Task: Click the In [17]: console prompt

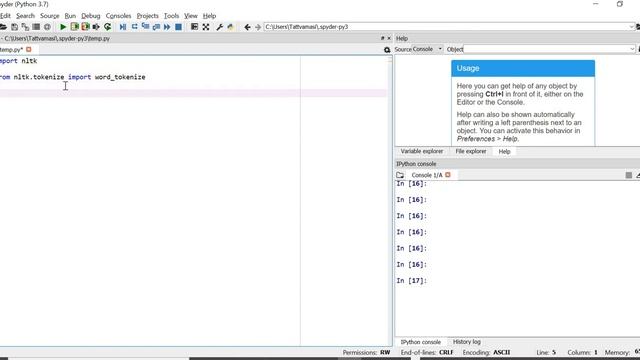Action: [x=411, y=281]
